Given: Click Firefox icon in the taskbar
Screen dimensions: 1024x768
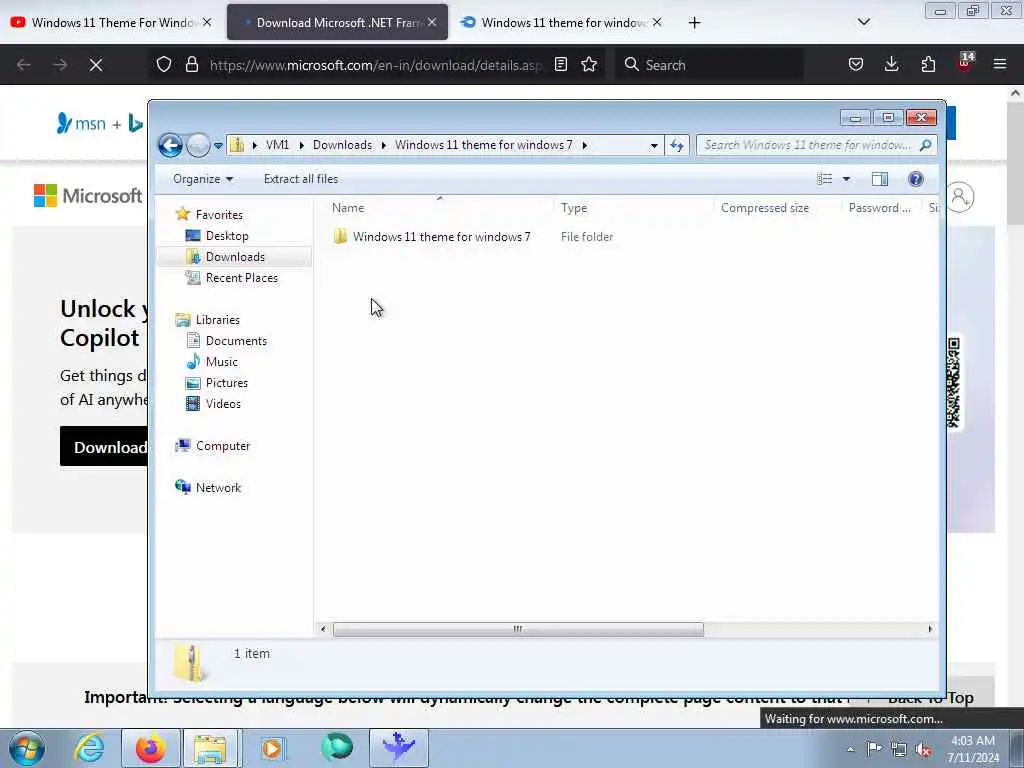Looking at the screenshot, I should coord(150,748).
